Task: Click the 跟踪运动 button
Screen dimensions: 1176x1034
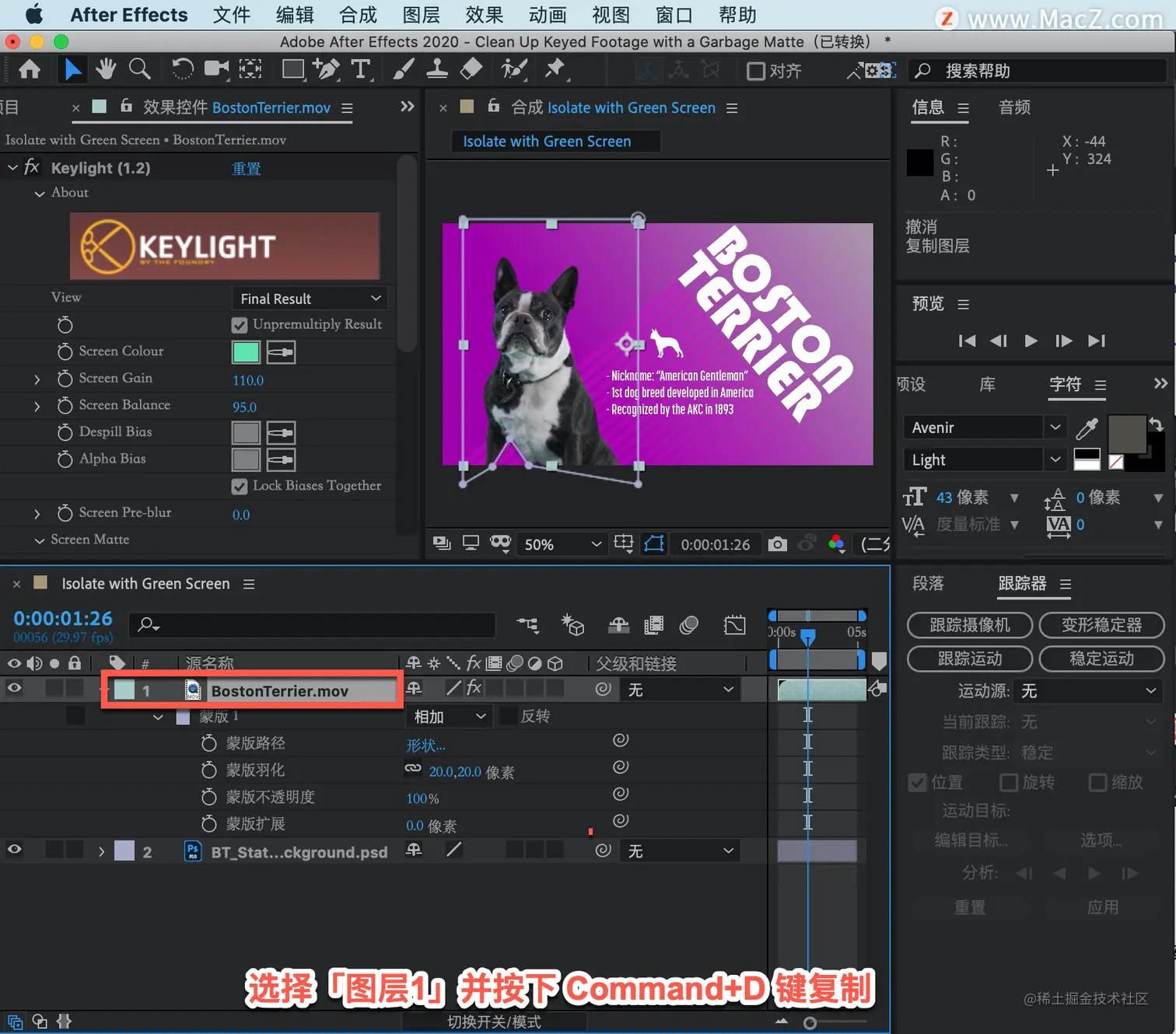Action: pos(970,658)
